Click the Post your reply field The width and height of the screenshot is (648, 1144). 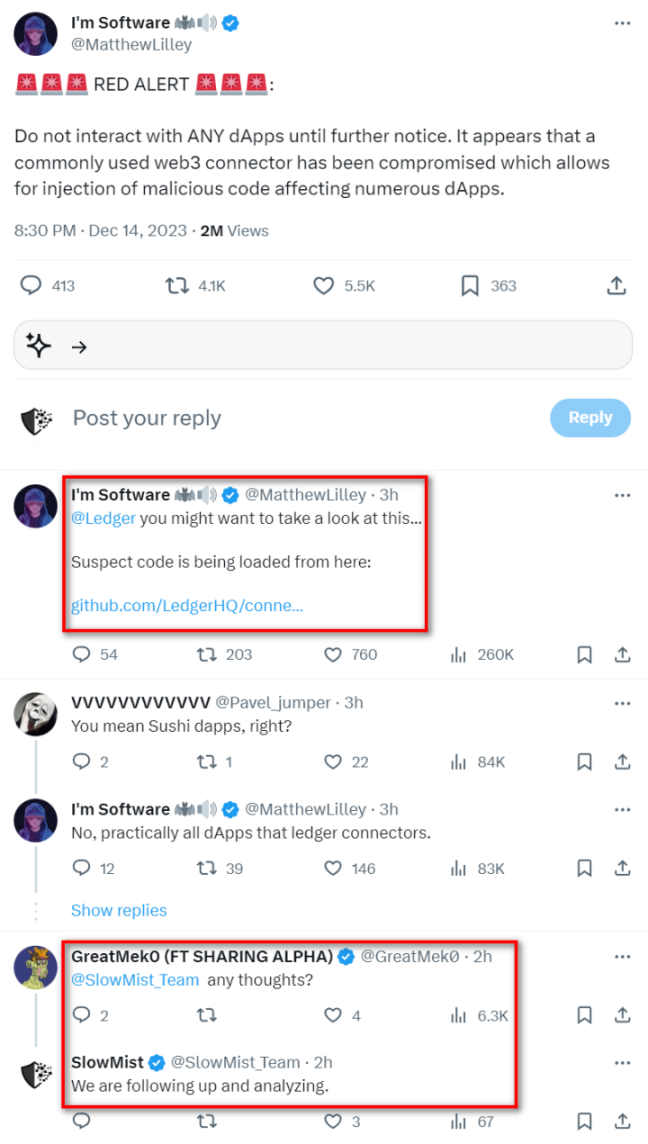pos(147,418)
